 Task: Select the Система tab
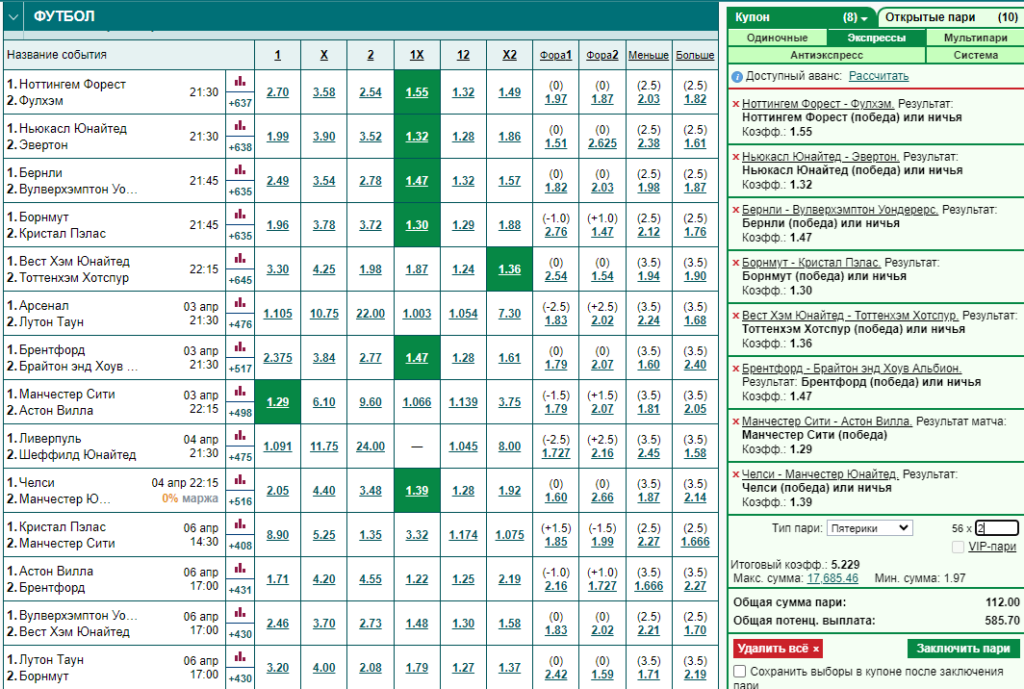click(976, 55)
